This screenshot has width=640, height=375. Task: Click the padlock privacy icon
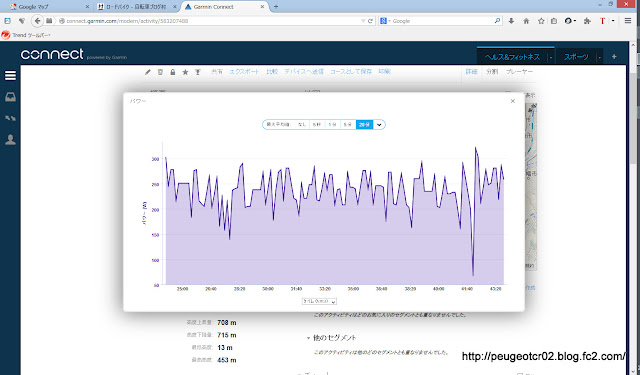pyautogui.click(x=173, y=72)
